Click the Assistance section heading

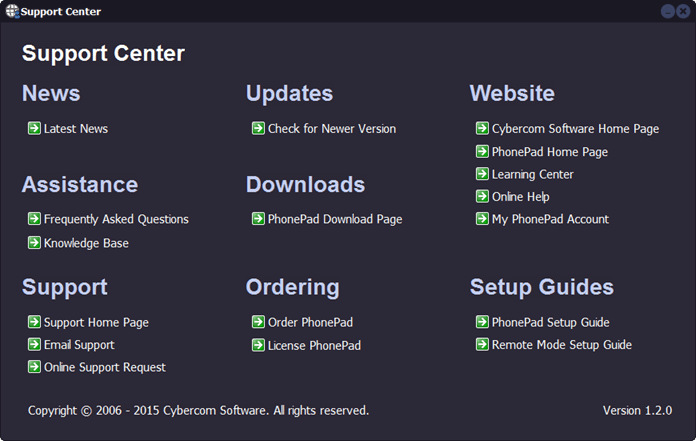click(x=80, y=185)
